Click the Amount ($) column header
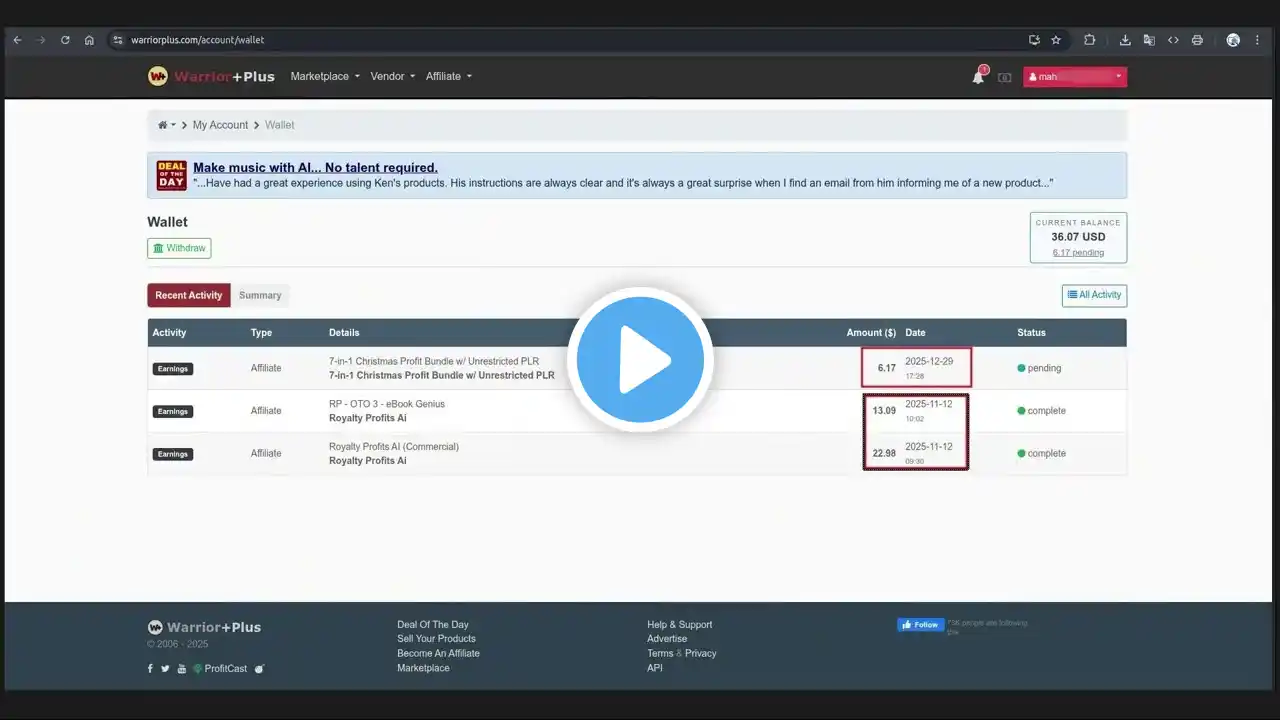Image resolution: width=1280 pixels, height=720 pixels. pos(871,333)
